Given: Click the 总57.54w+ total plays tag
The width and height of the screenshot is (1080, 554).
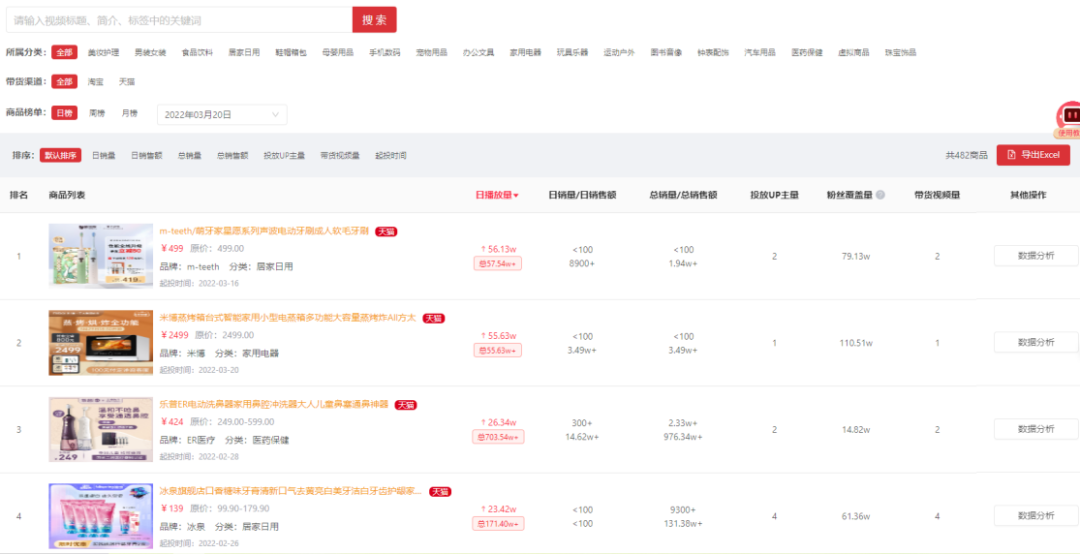Looking at the screenshot, I should [497, 263].
